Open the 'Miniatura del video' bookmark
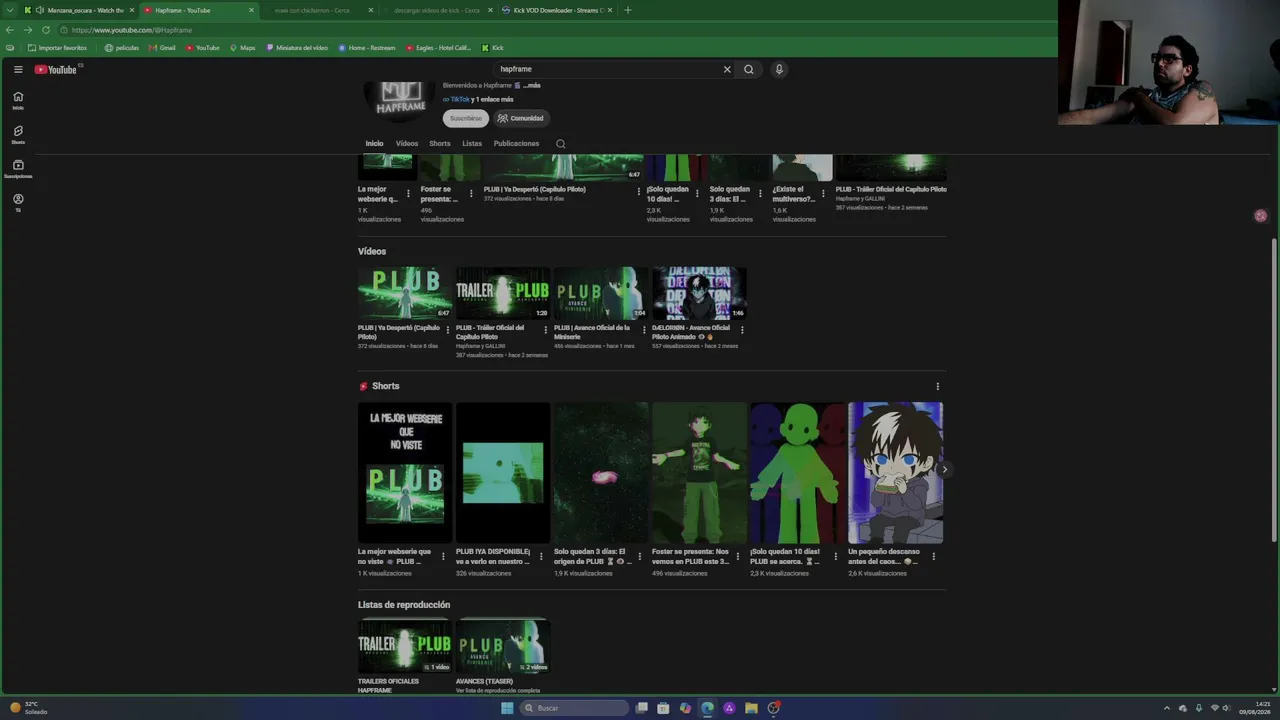1280x720 pixels. click(297, 48)
